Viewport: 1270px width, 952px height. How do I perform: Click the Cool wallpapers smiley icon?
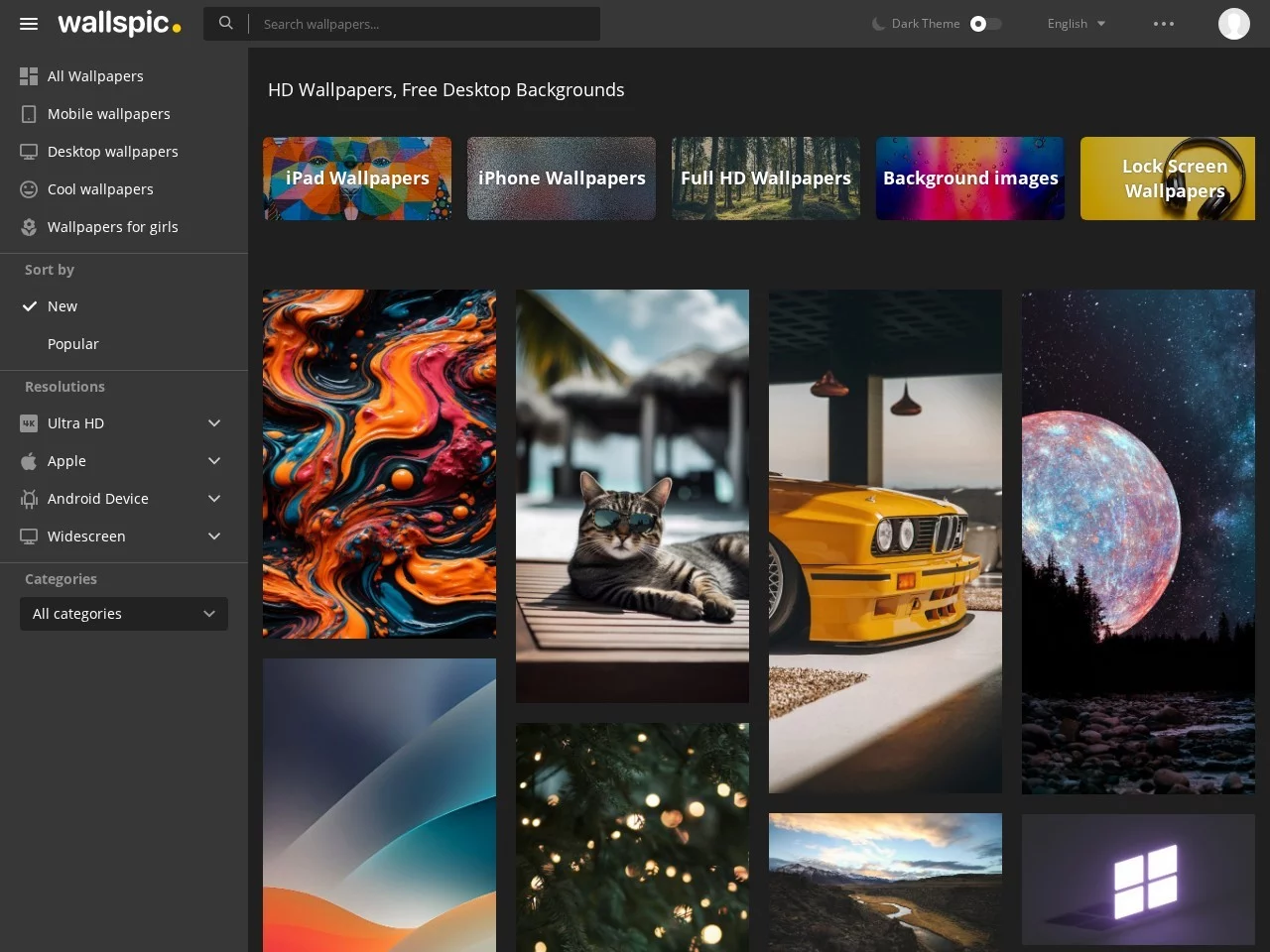pyautogui.click(x=29, y=189)
